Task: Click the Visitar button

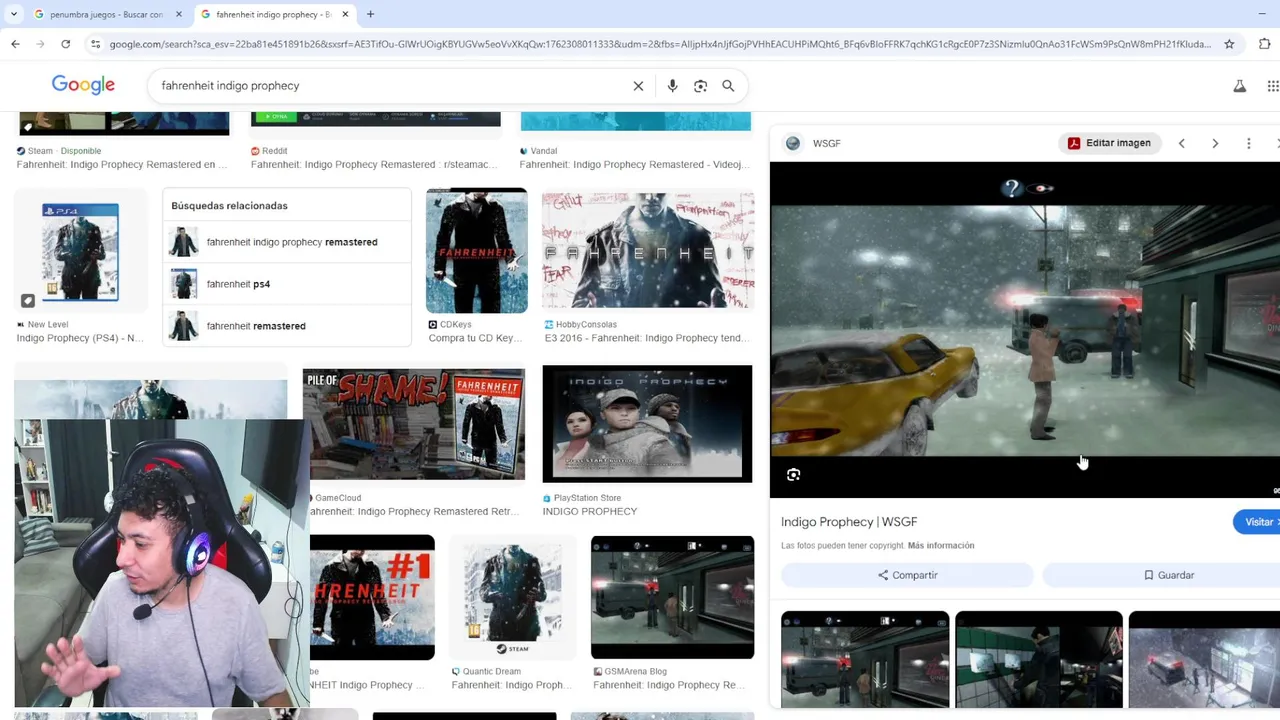Action: [1258, 522]
